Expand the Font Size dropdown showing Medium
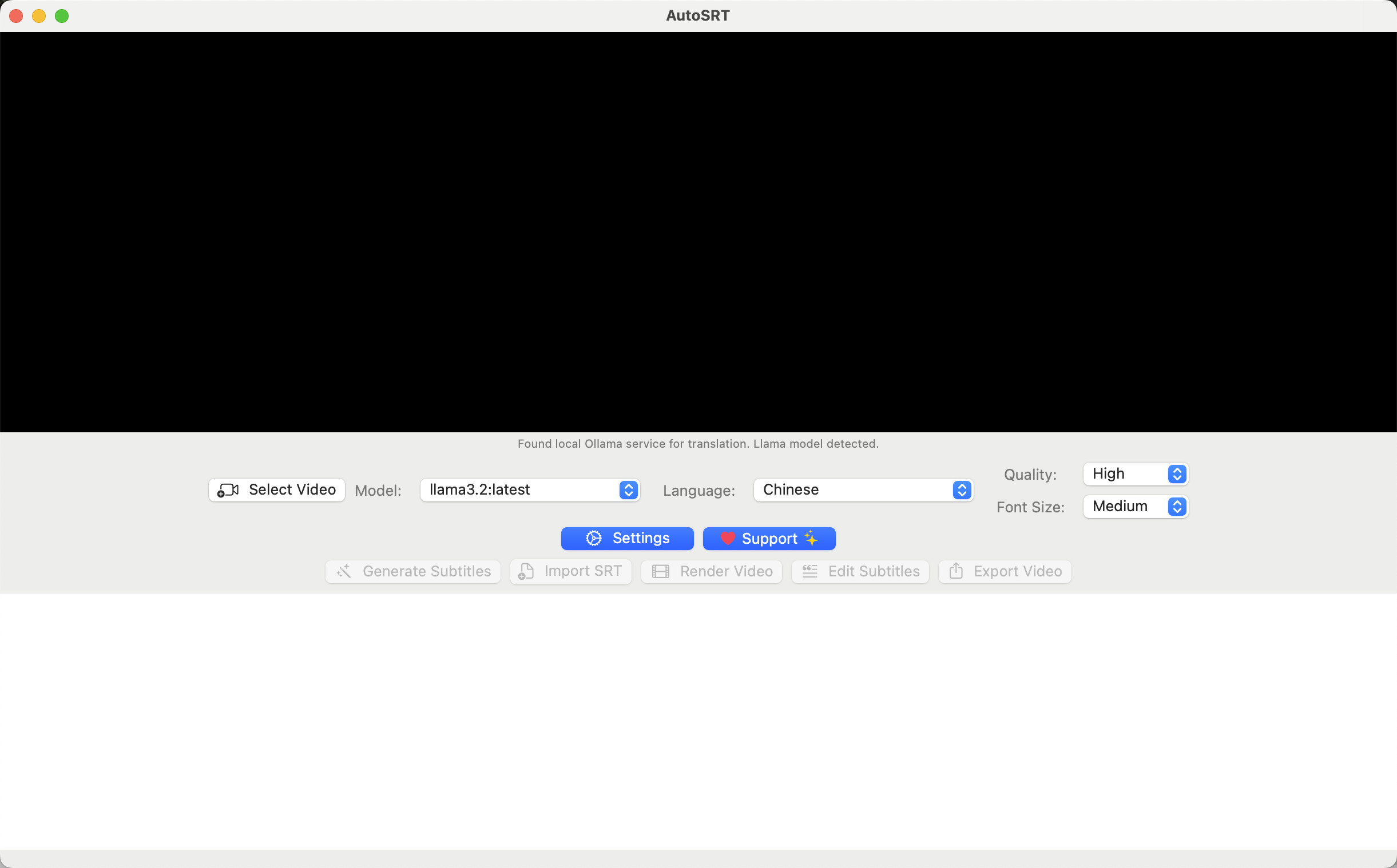The height and width of the screenshot is (868, 1397). [x=1135, y=507]
